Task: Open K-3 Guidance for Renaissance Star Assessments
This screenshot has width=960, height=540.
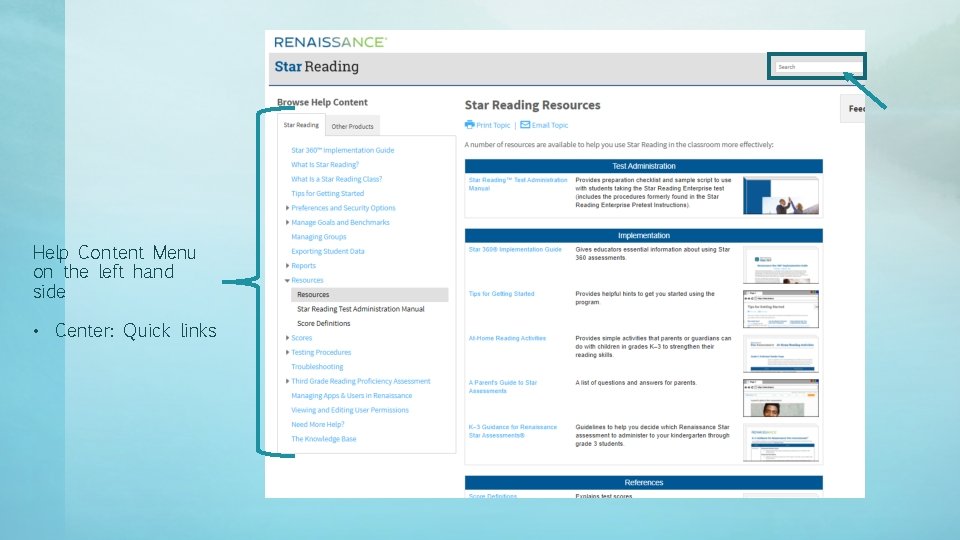Action: pos(513,431)
